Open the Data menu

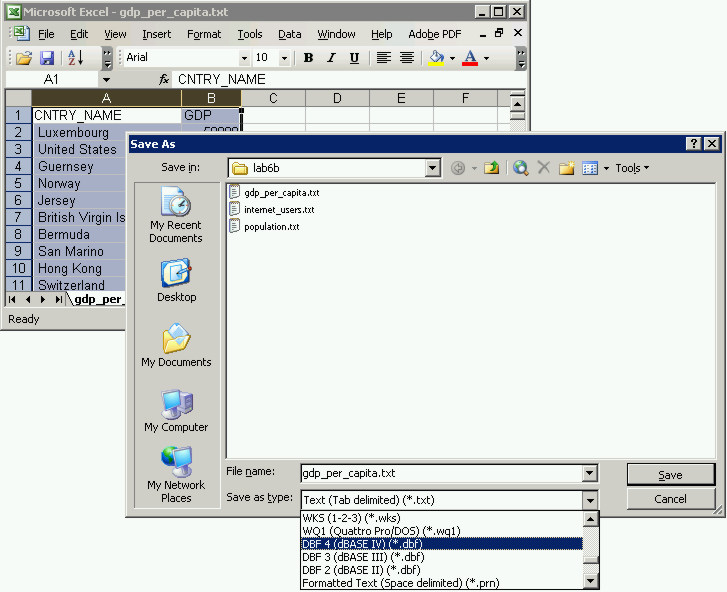[290, 34]
